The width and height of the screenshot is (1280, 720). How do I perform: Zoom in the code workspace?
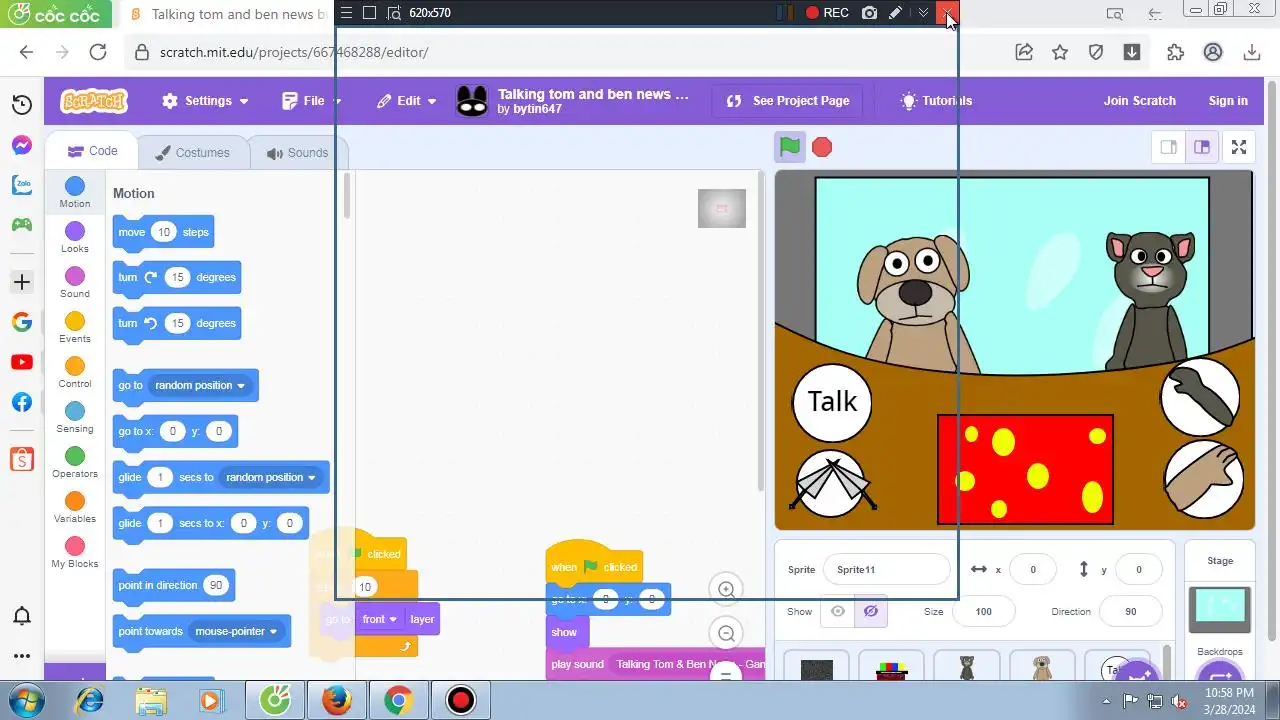pos(727,590)
